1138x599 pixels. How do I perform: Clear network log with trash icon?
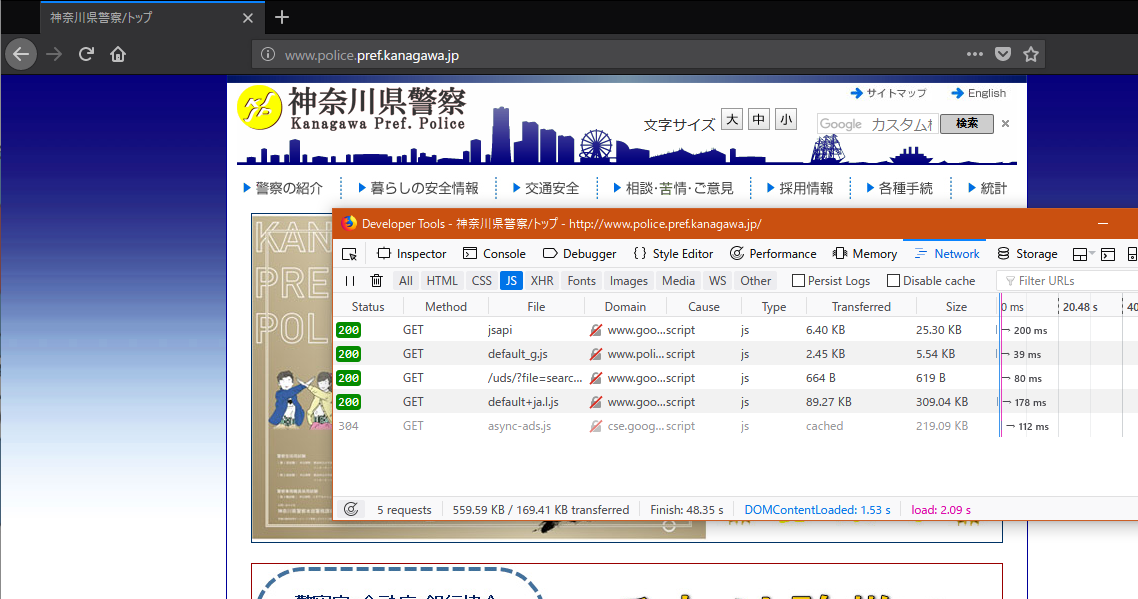click(376, 281)
